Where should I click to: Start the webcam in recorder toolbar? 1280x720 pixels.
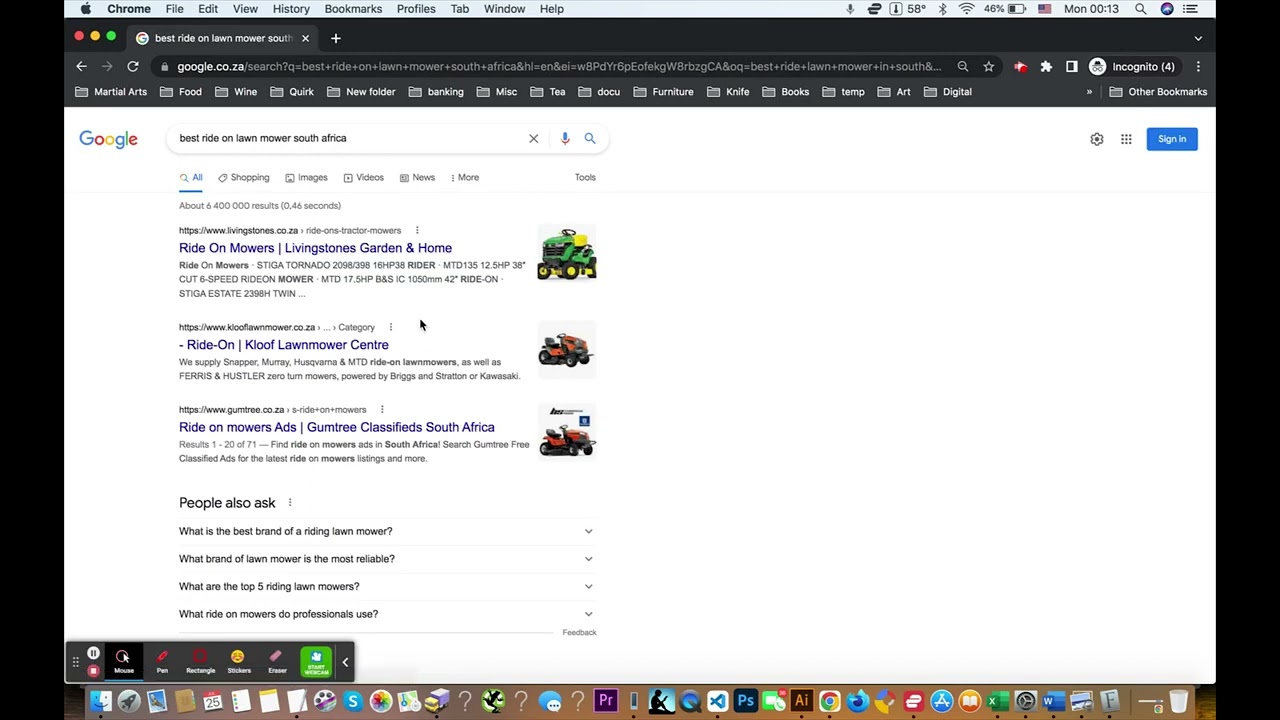pos(316,662)
